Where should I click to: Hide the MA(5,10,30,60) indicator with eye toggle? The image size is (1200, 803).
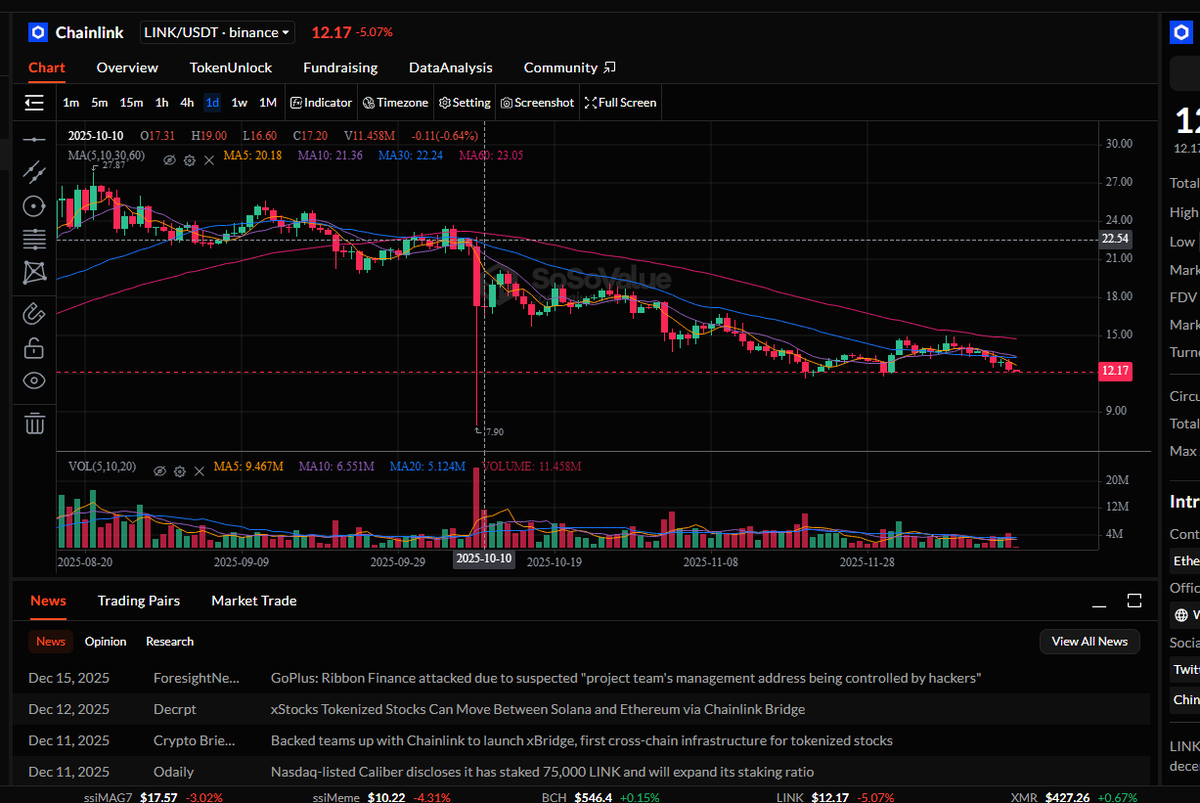(x=169, y=159)
